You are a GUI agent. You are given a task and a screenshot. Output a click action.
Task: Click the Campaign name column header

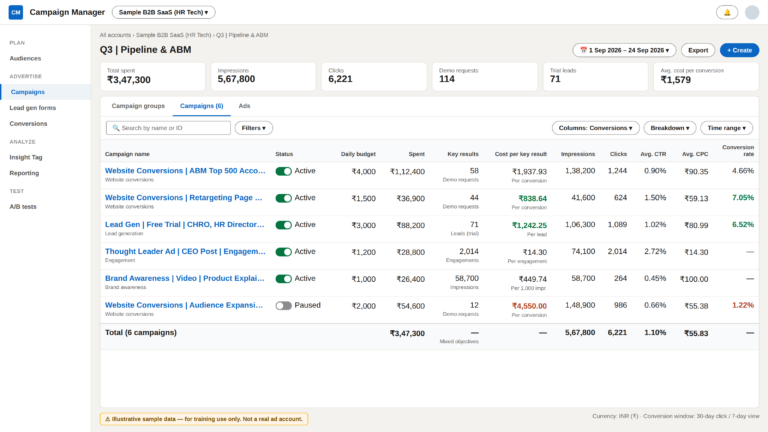pos(127,154)
